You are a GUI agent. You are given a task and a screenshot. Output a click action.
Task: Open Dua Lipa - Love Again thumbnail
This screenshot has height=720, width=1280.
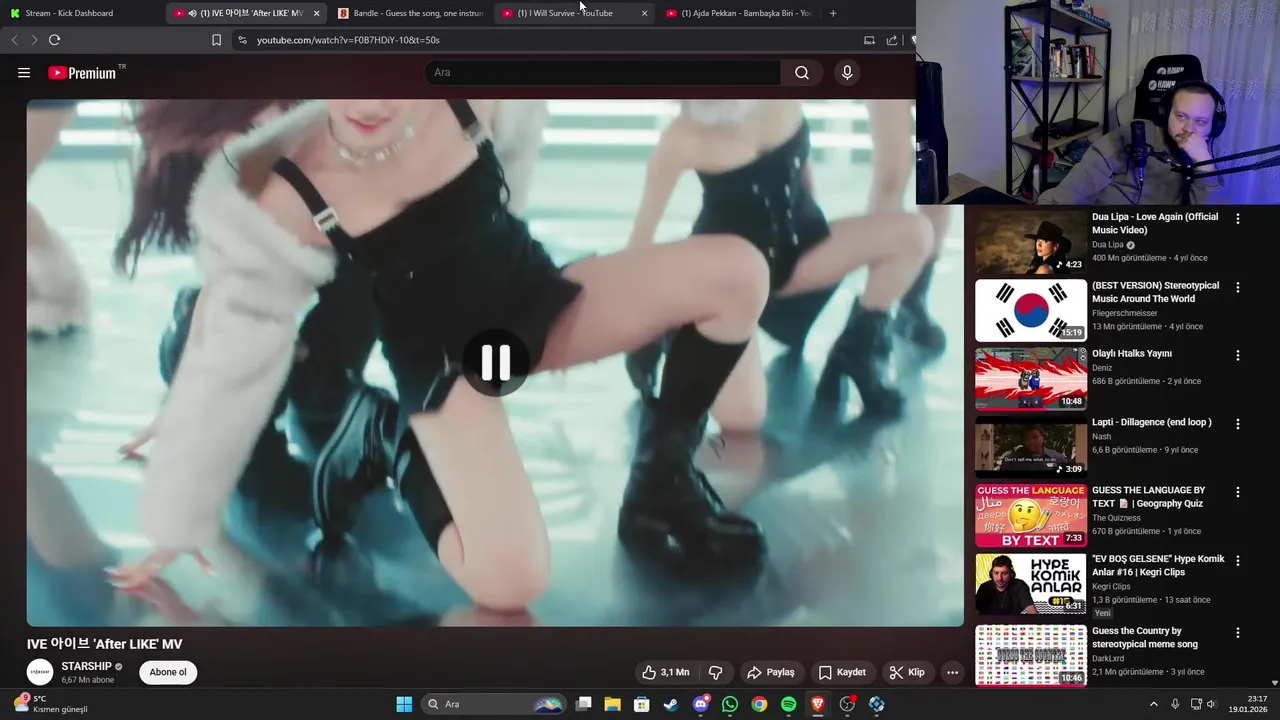tap(1030, 242)
